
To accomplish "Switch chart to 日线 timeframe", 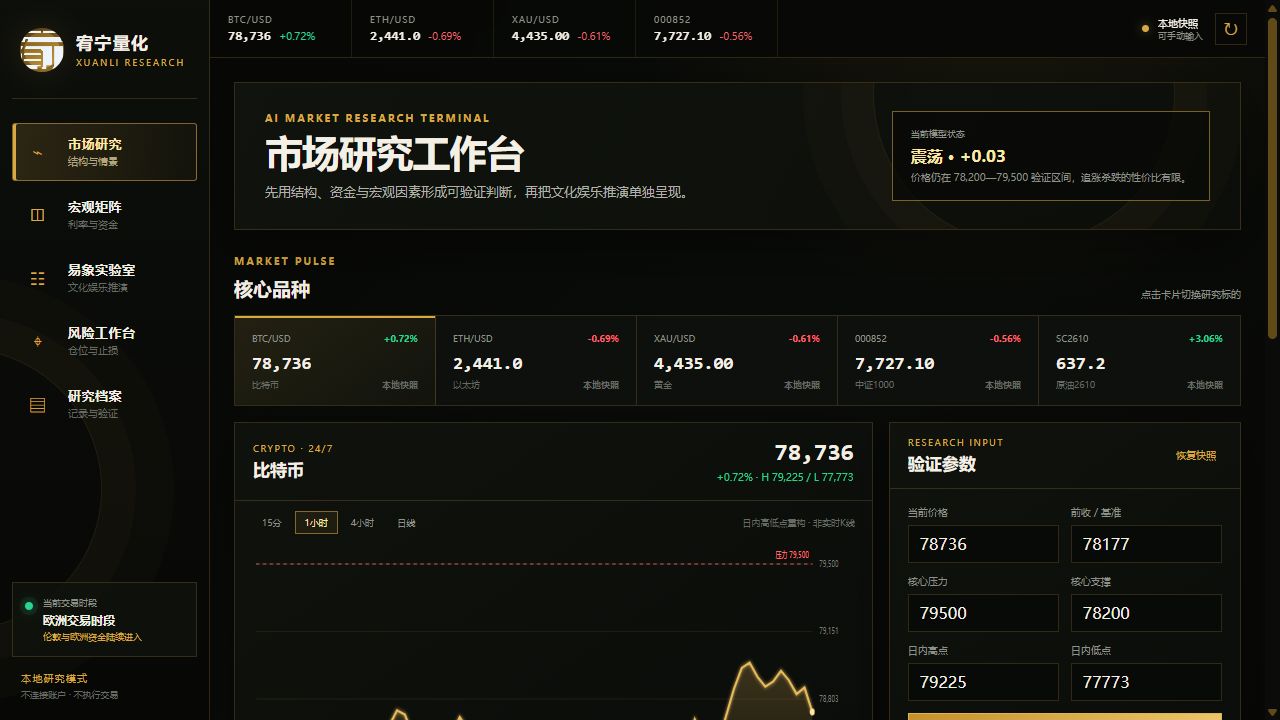I will [406, 523].
